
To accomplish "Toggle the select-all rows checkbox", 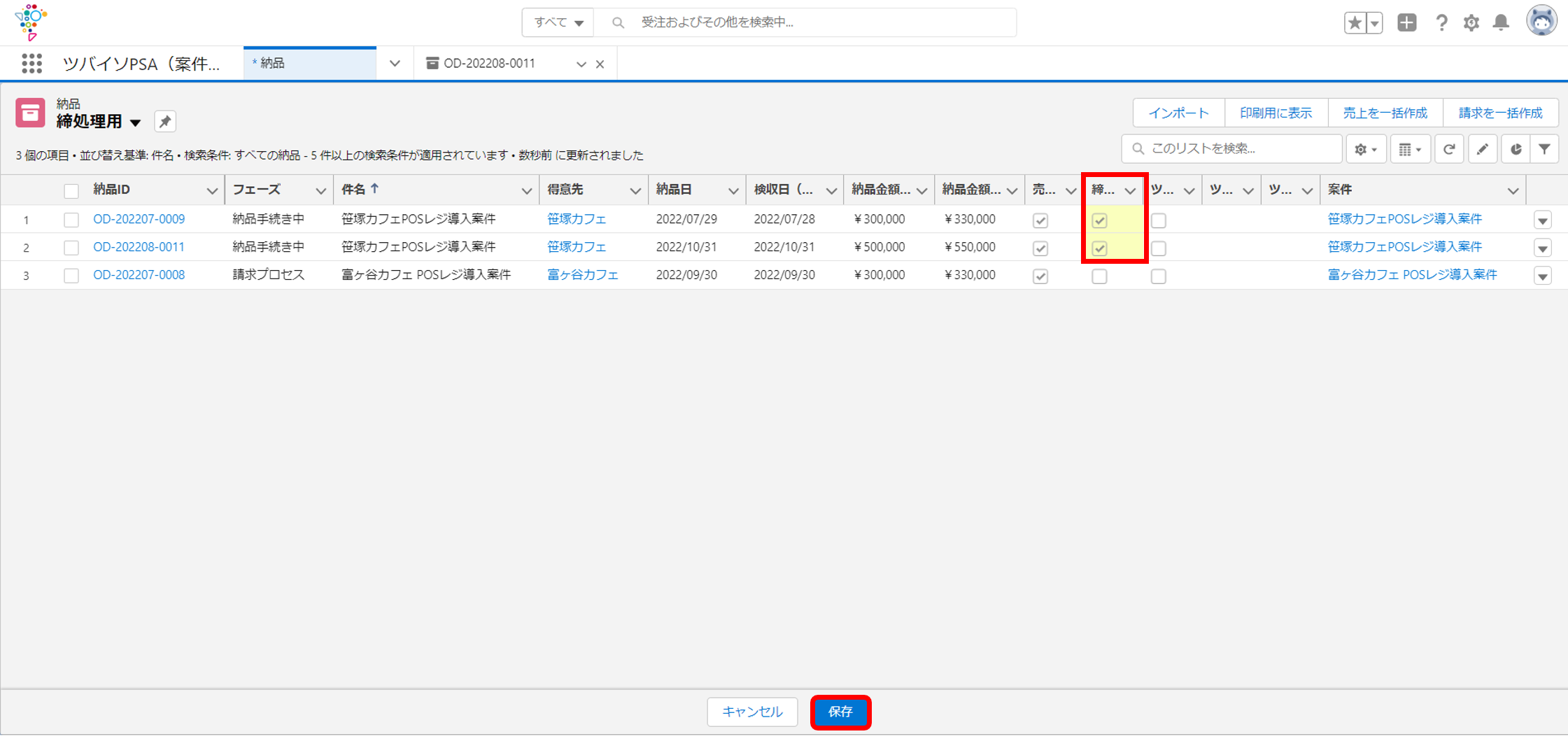I will point(71,190).
